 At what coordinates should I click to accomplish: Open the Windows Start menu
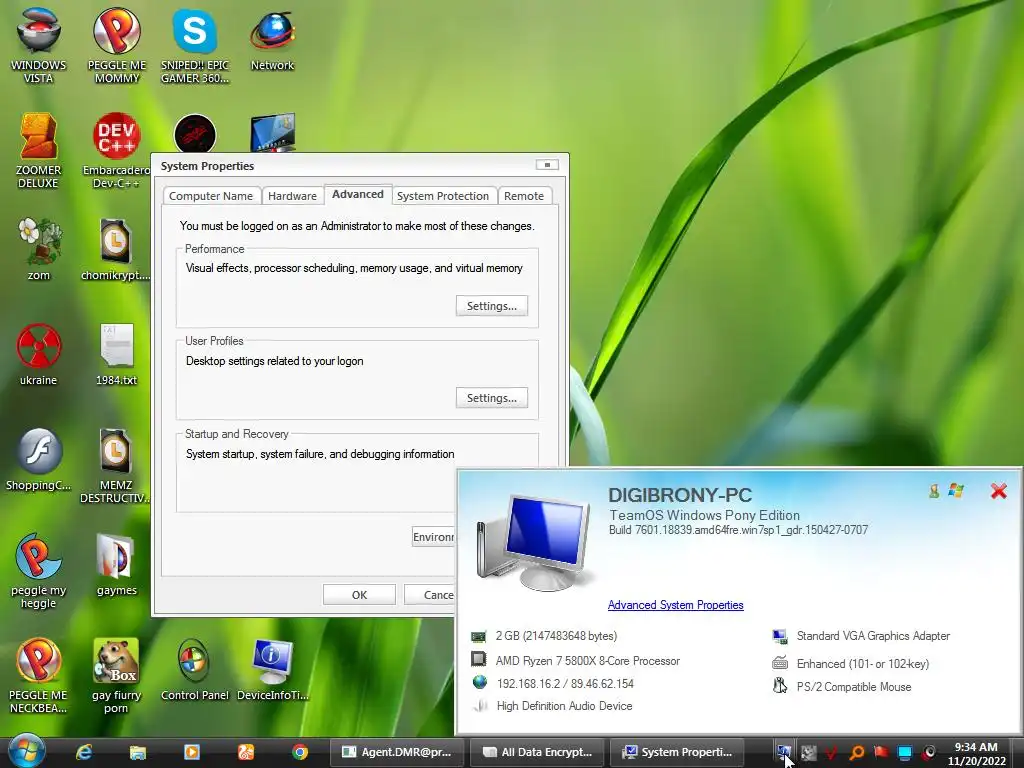(x=27, y=751)
